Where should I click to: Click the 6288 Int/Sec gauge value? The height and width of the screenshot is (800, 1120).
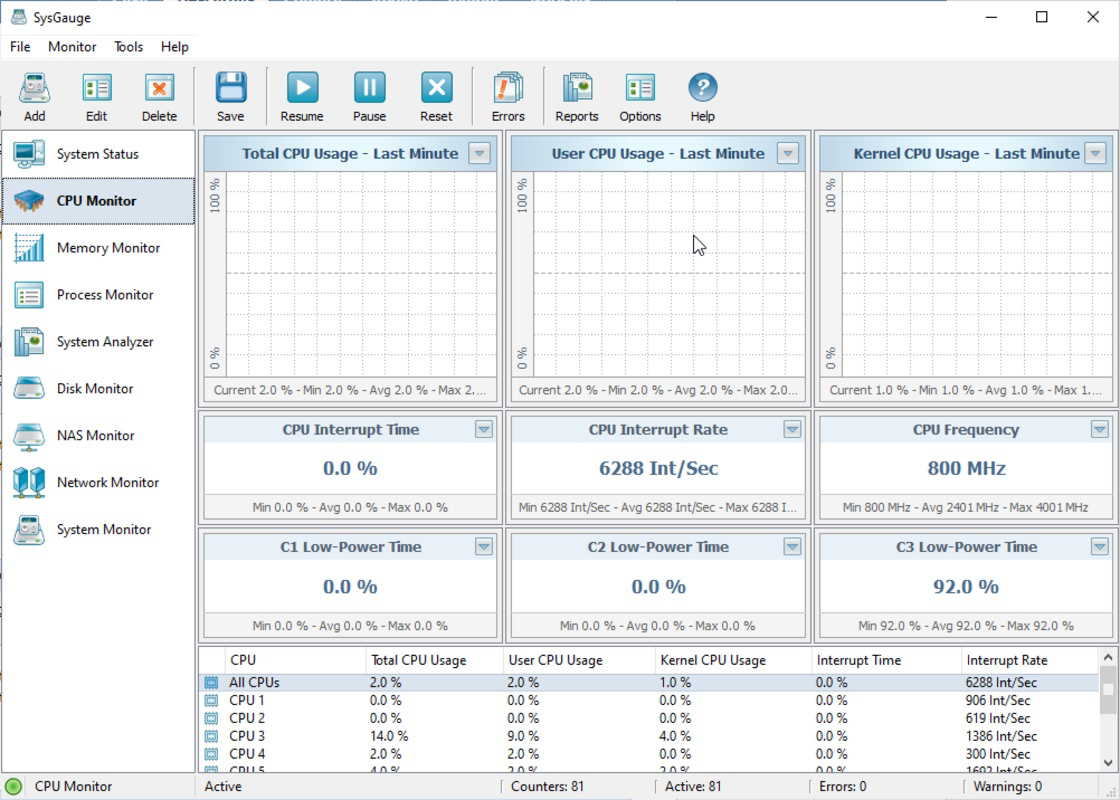[658, 469]
